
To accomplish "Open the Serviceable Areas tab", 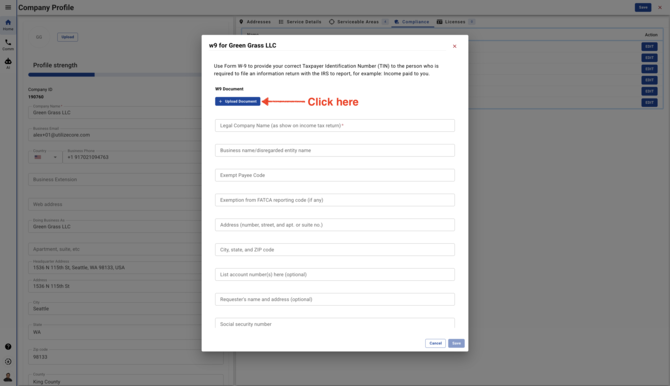I will [x=358, y=22].
